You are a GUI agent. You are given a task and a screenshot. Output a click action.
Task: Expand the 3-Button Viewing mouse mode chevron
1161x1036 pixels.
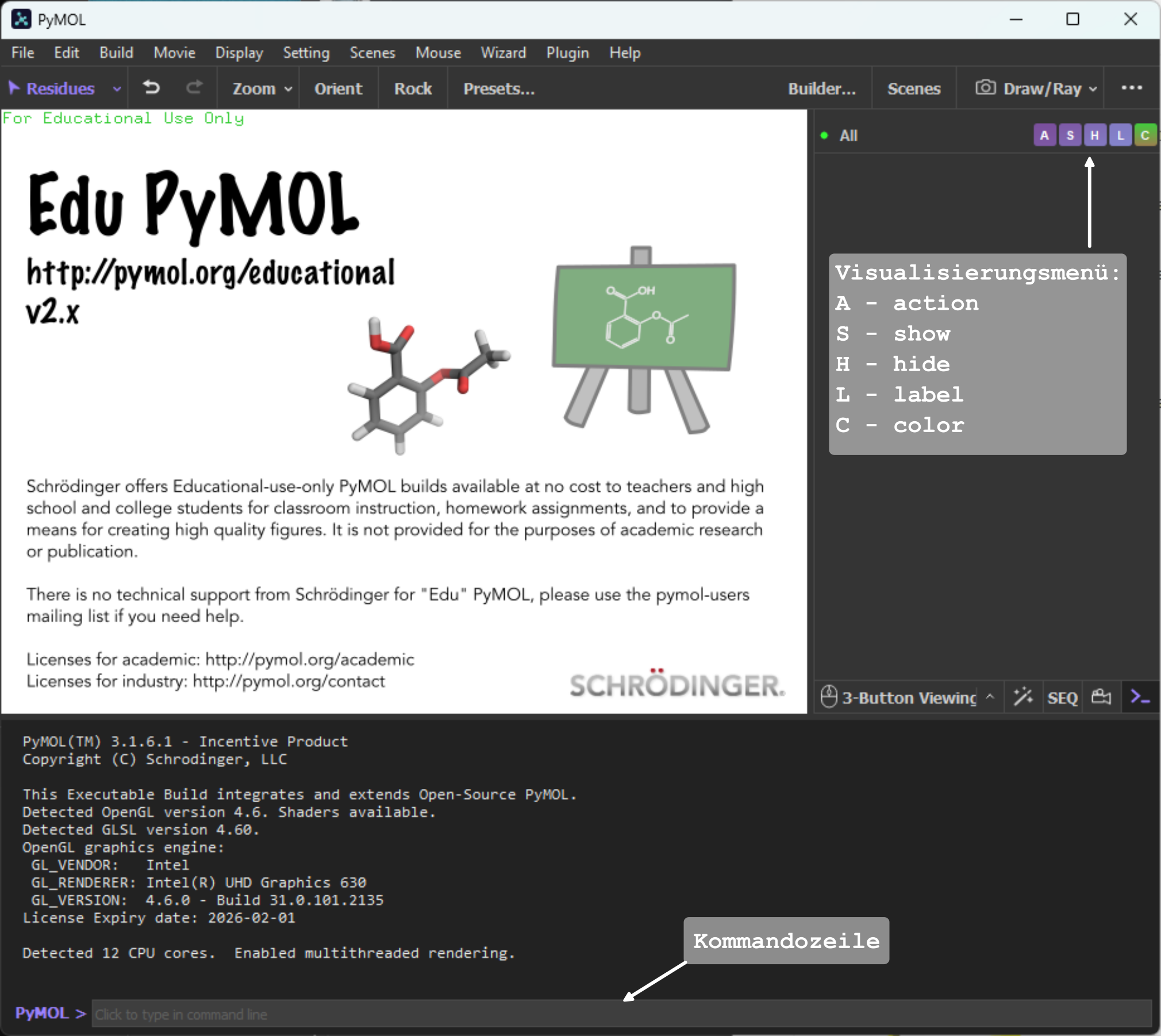click(x=990, y=696)
